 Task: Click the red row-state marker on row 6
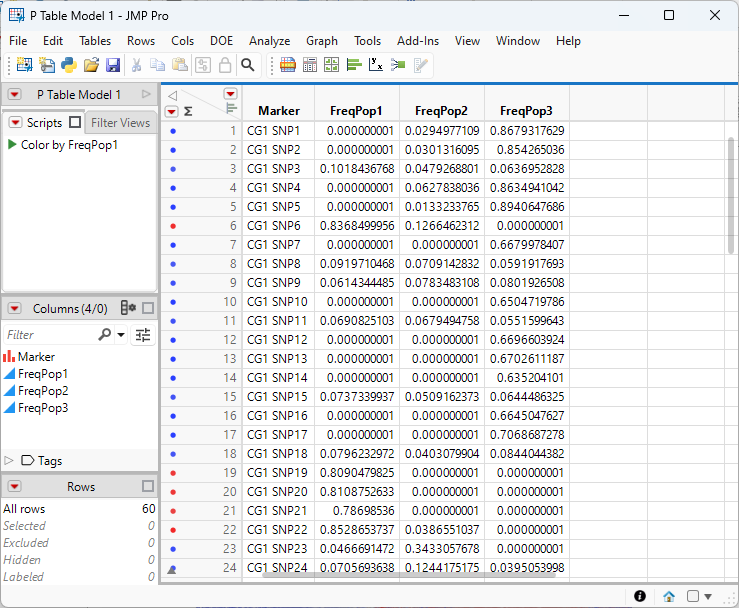point(173,226)
